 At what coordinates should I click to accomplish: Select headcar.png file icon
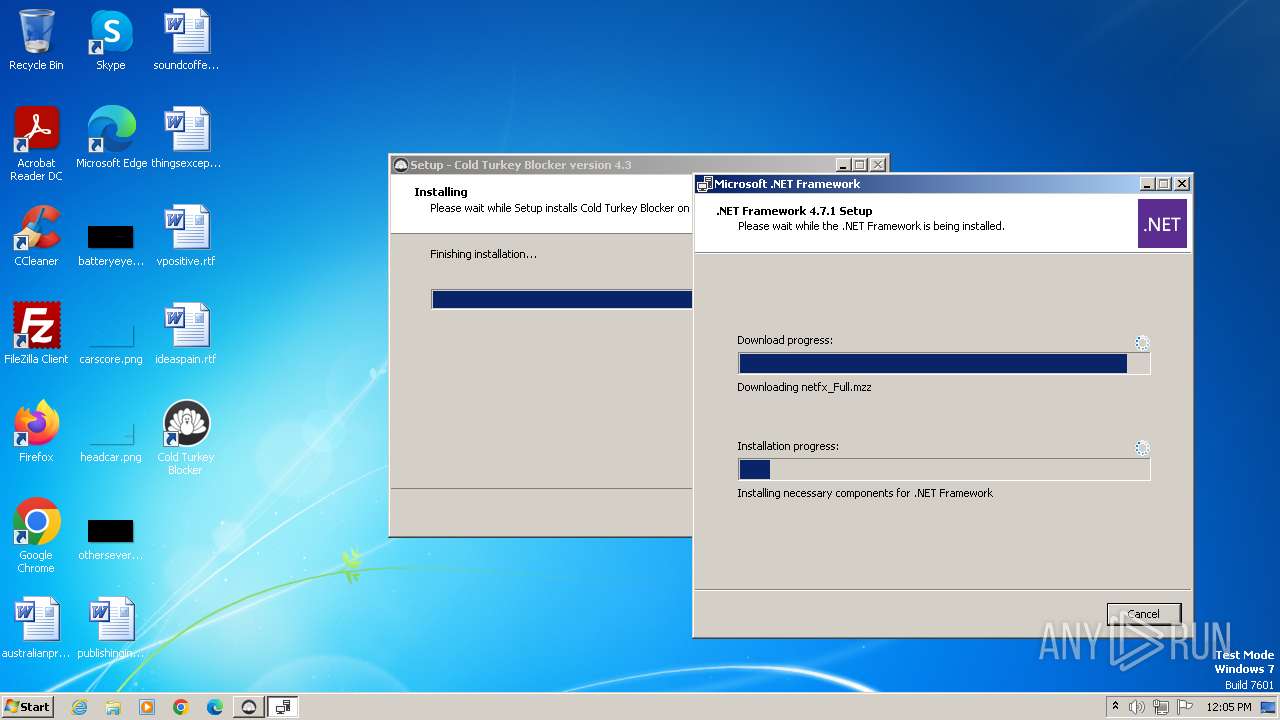(111, 438)
